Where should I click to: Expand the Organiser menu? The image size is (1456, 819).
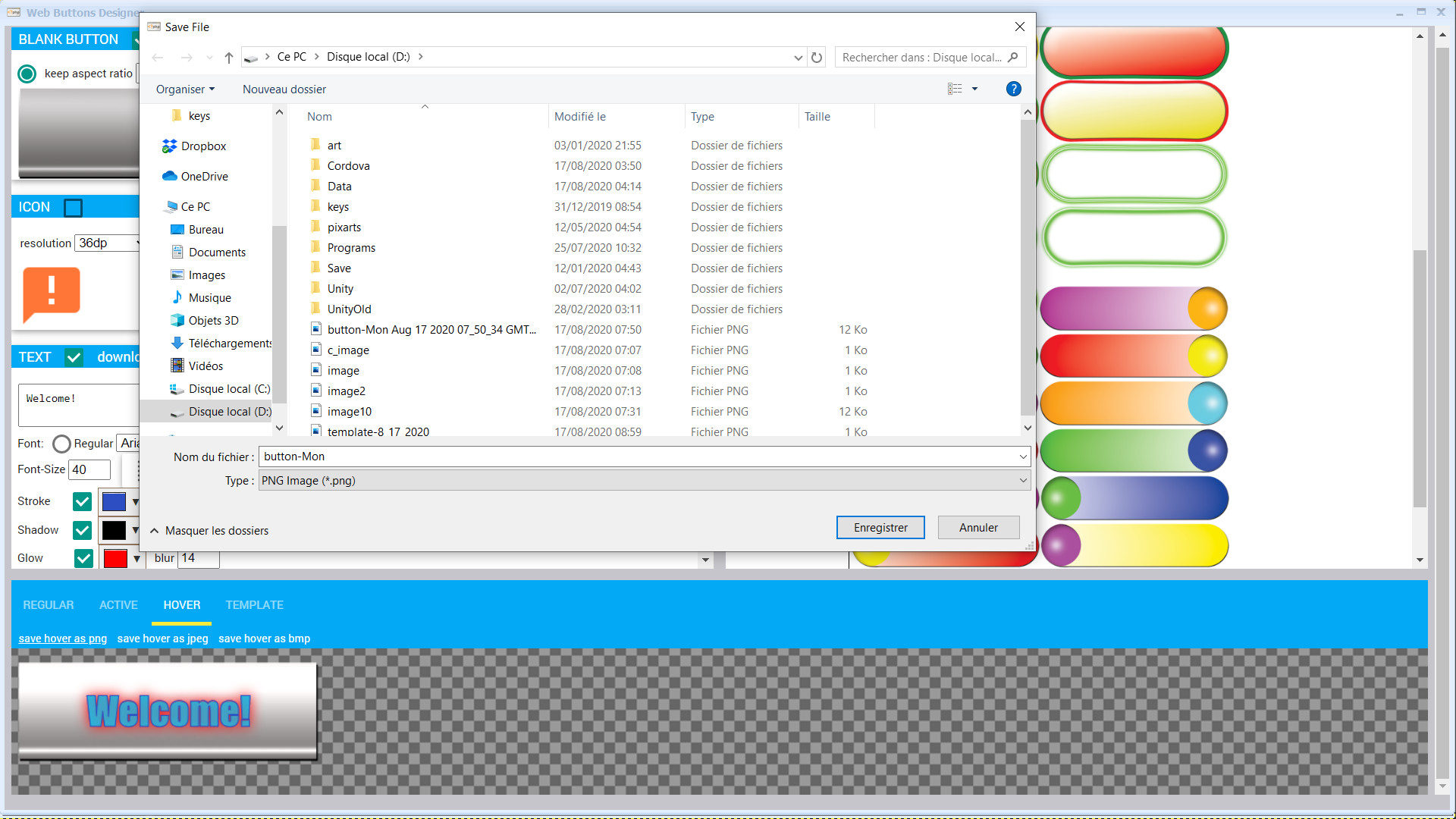184,89
